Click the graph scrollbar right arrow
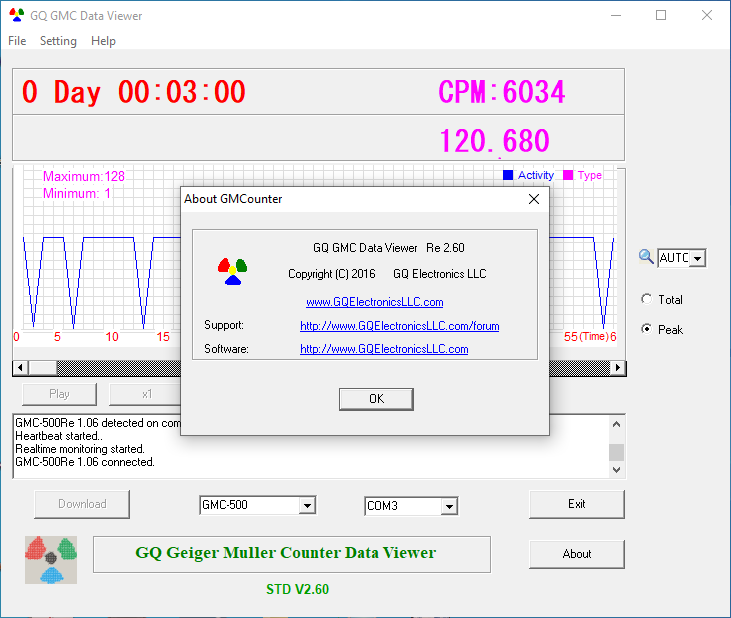The image size is (731, 618). tap(618, 368)
